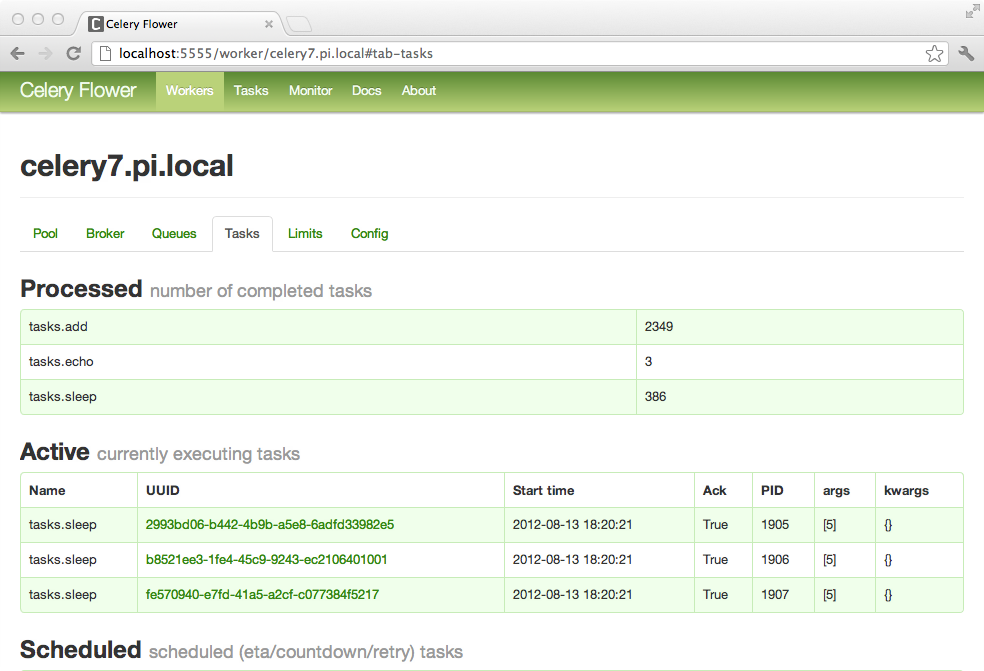Open task UUID b8521ee3-1fe4-45c9-9243-ec2106401001

(267, 560)
